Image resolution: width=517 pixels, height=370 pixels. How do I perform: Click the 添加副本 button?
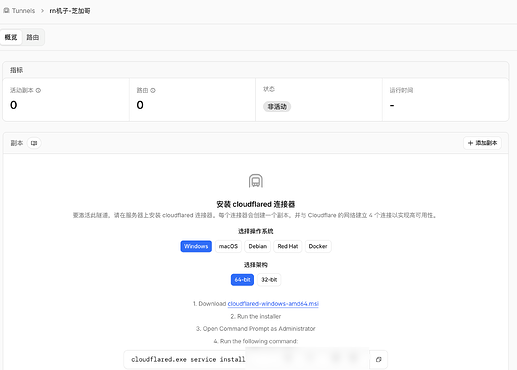(482, 143)
